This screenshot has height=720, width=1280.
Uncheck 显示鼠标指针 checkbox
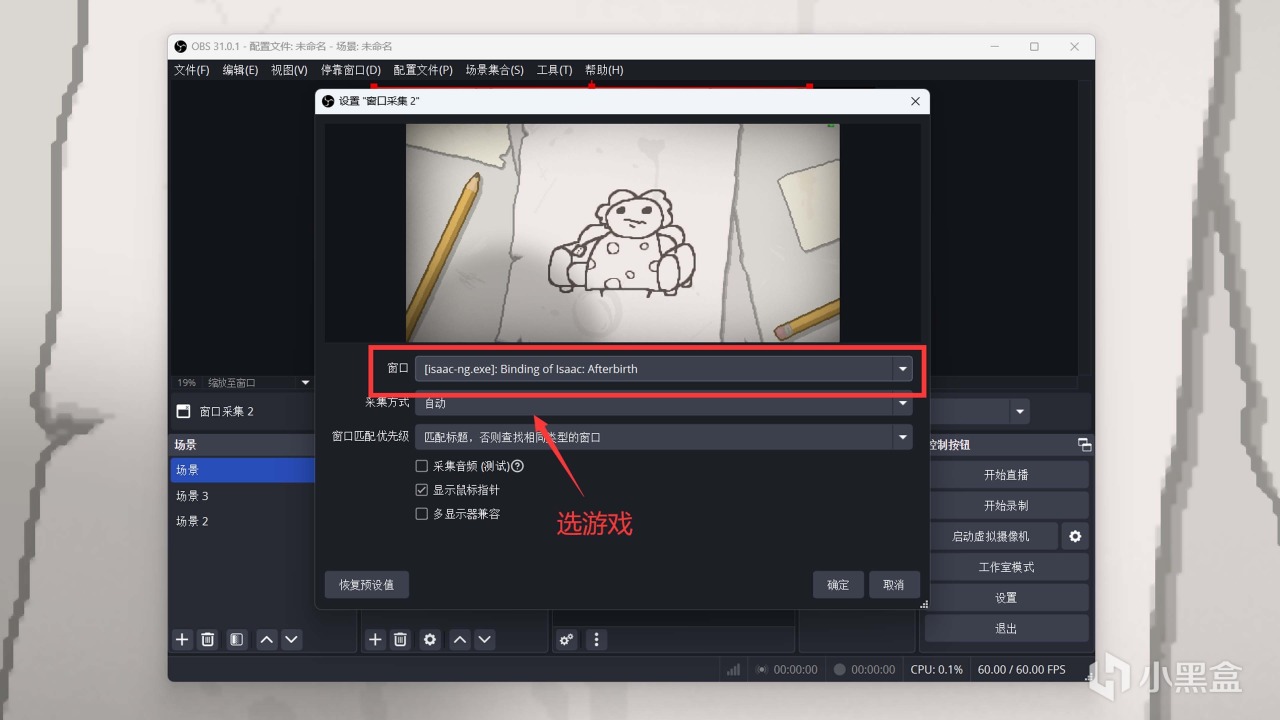(x=421, y=490)
